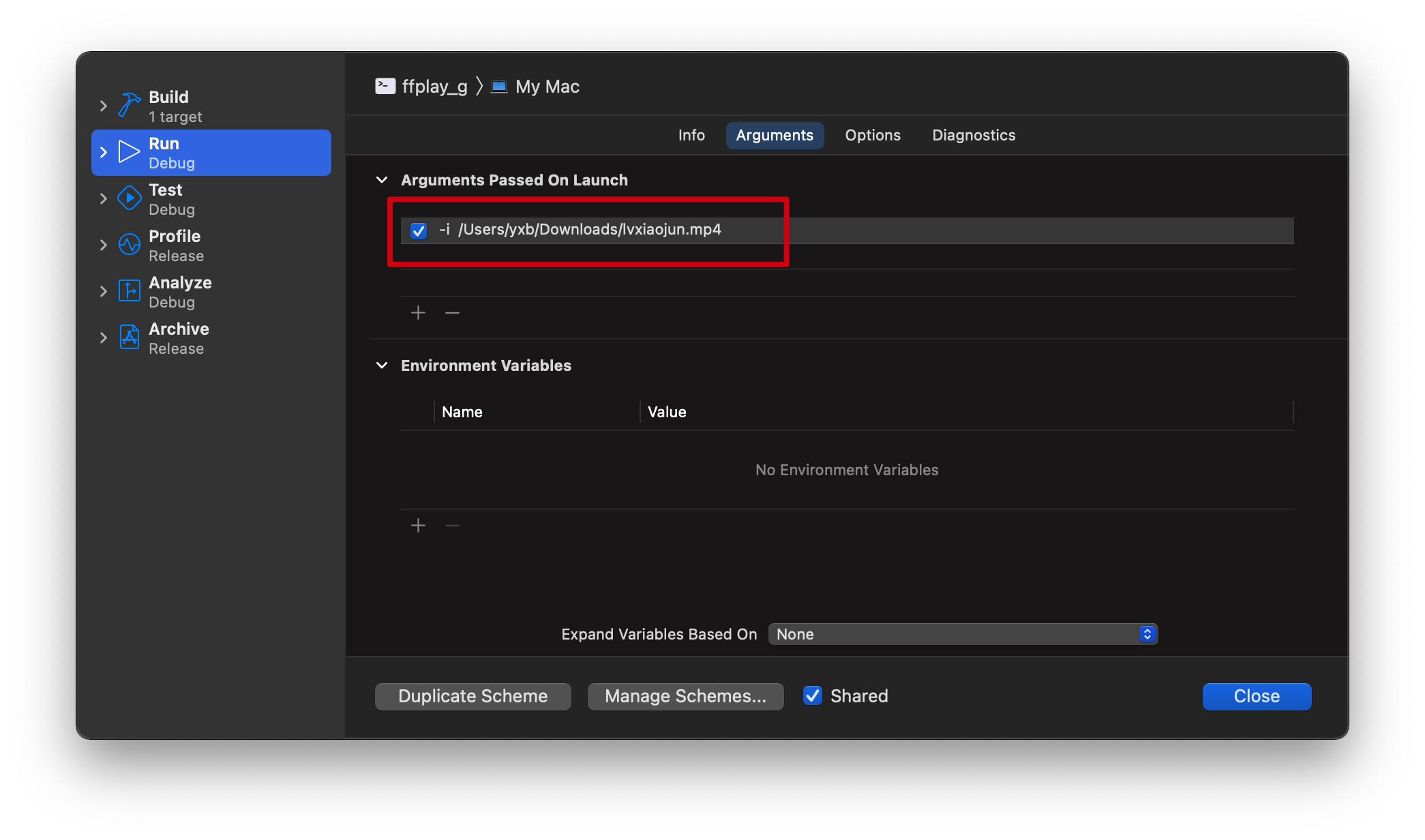Expand the Analyze action chevron

(104, 291)
